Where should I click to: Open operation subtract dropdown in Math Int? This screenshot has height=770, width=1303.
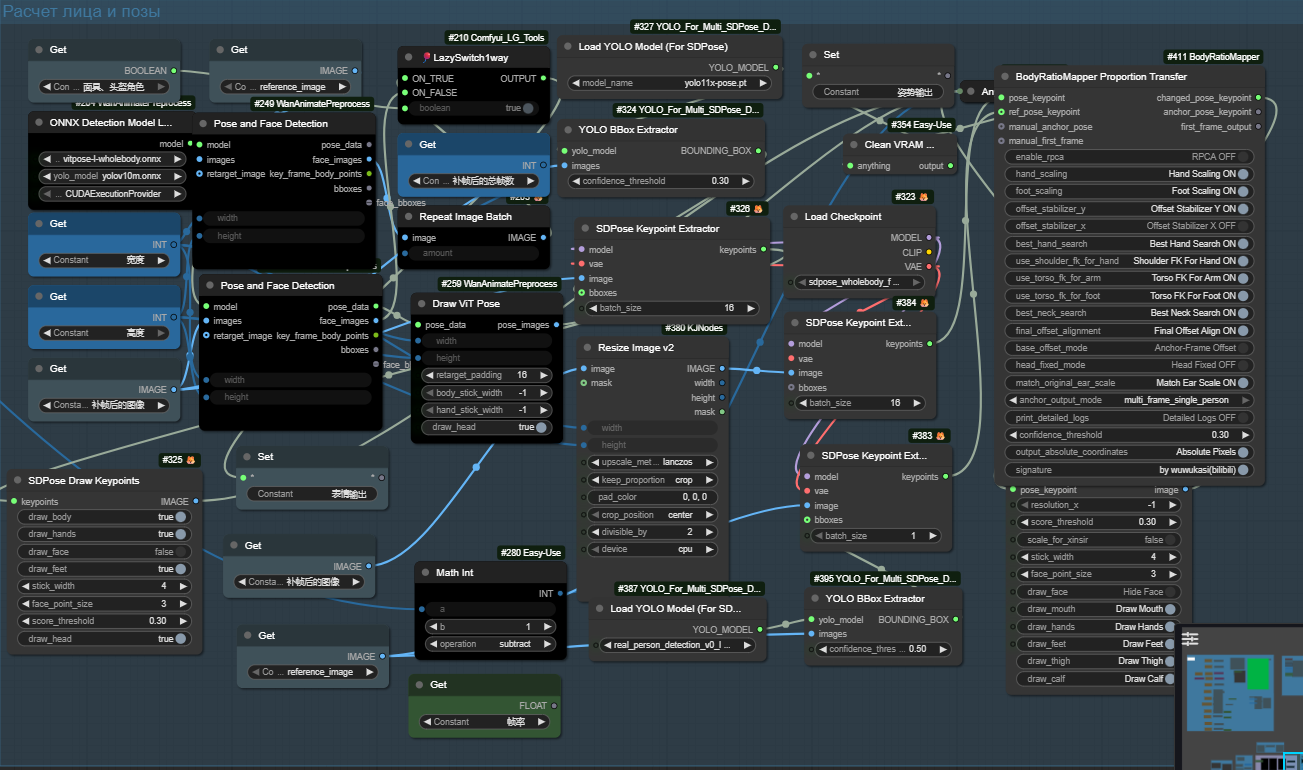click(x=489, y=644)
